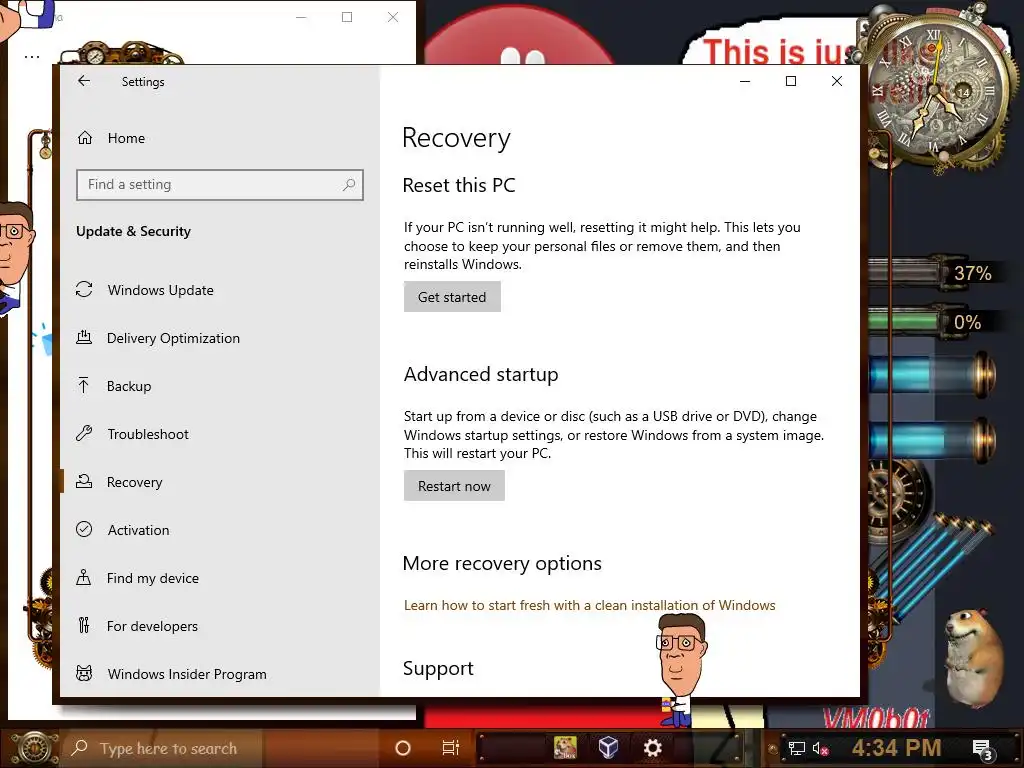Click the Settings gear taskbar icon
The width and height of the screenshot is (1024, 768).
pyautogui.click(x=652, y=748)
